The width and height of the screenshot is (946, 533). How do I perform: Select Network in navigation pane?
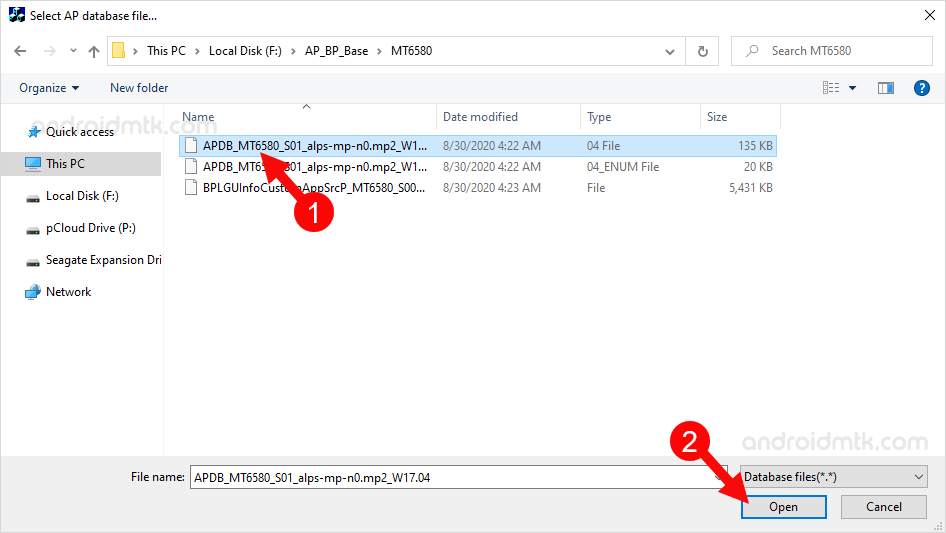click(68, 292)
